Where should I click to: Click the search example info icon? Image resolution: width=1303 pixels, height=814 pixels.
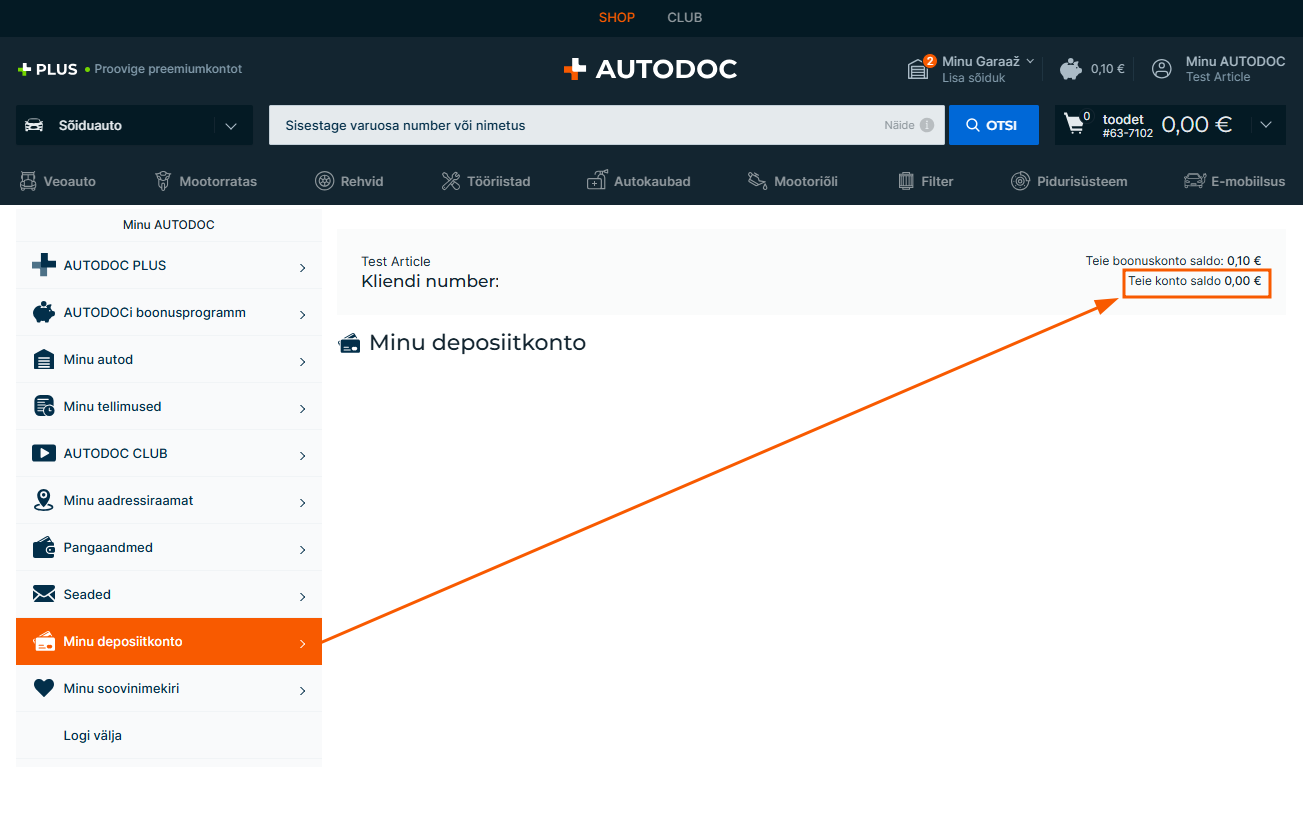(926, 126)
